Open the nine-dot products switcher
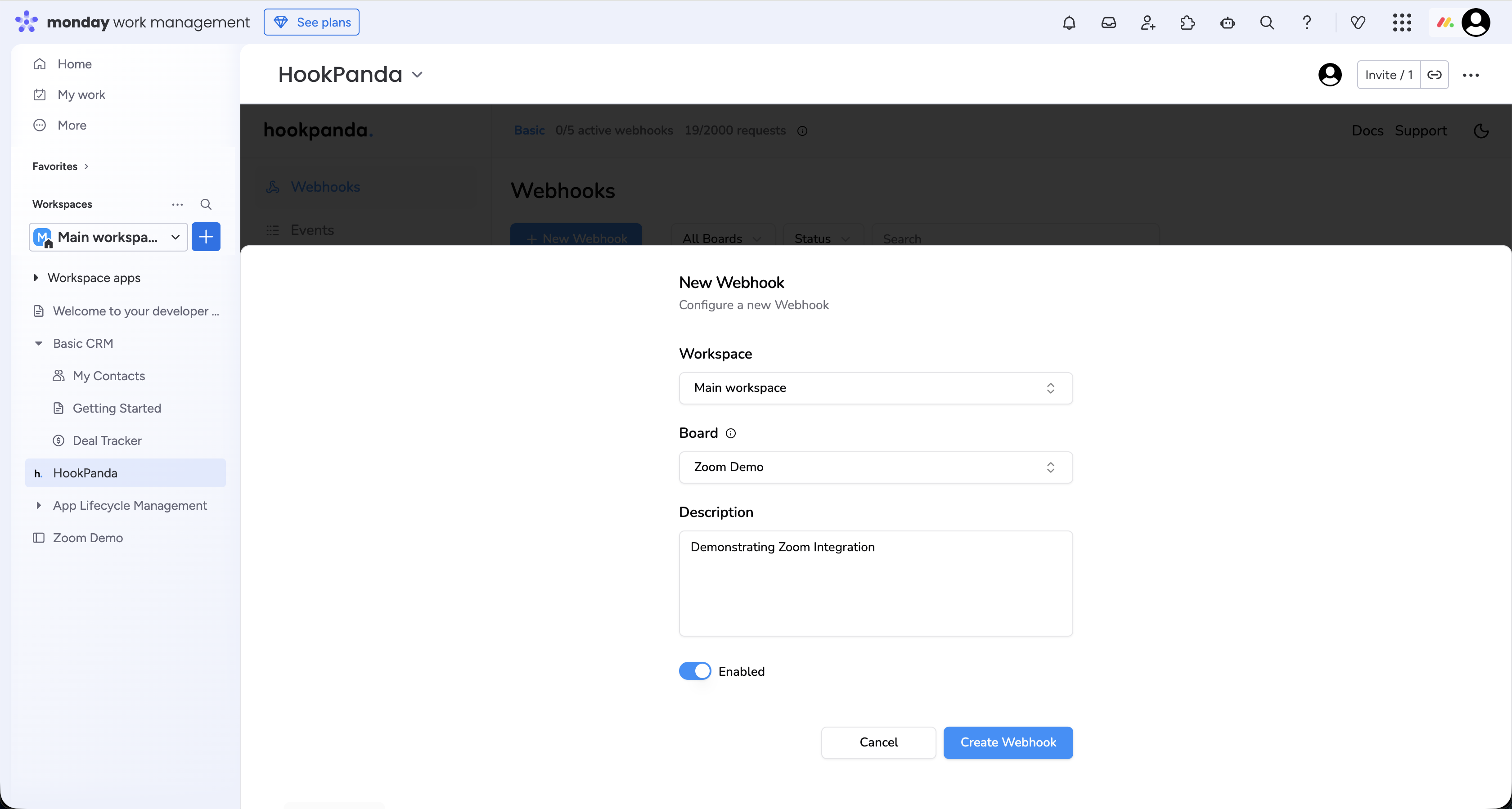 coord(1402,22)
